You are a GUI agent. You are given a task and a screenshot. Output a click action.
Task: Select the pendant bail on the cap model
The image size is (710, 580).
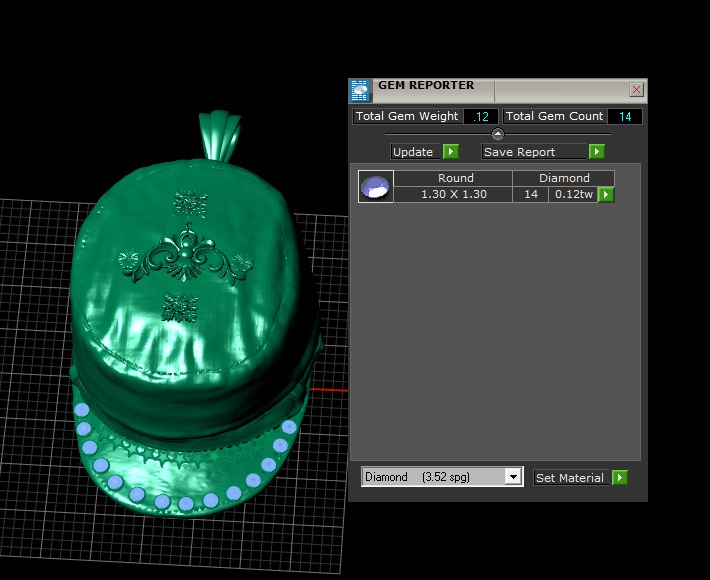pyautogui.click(x=220, y=135)
